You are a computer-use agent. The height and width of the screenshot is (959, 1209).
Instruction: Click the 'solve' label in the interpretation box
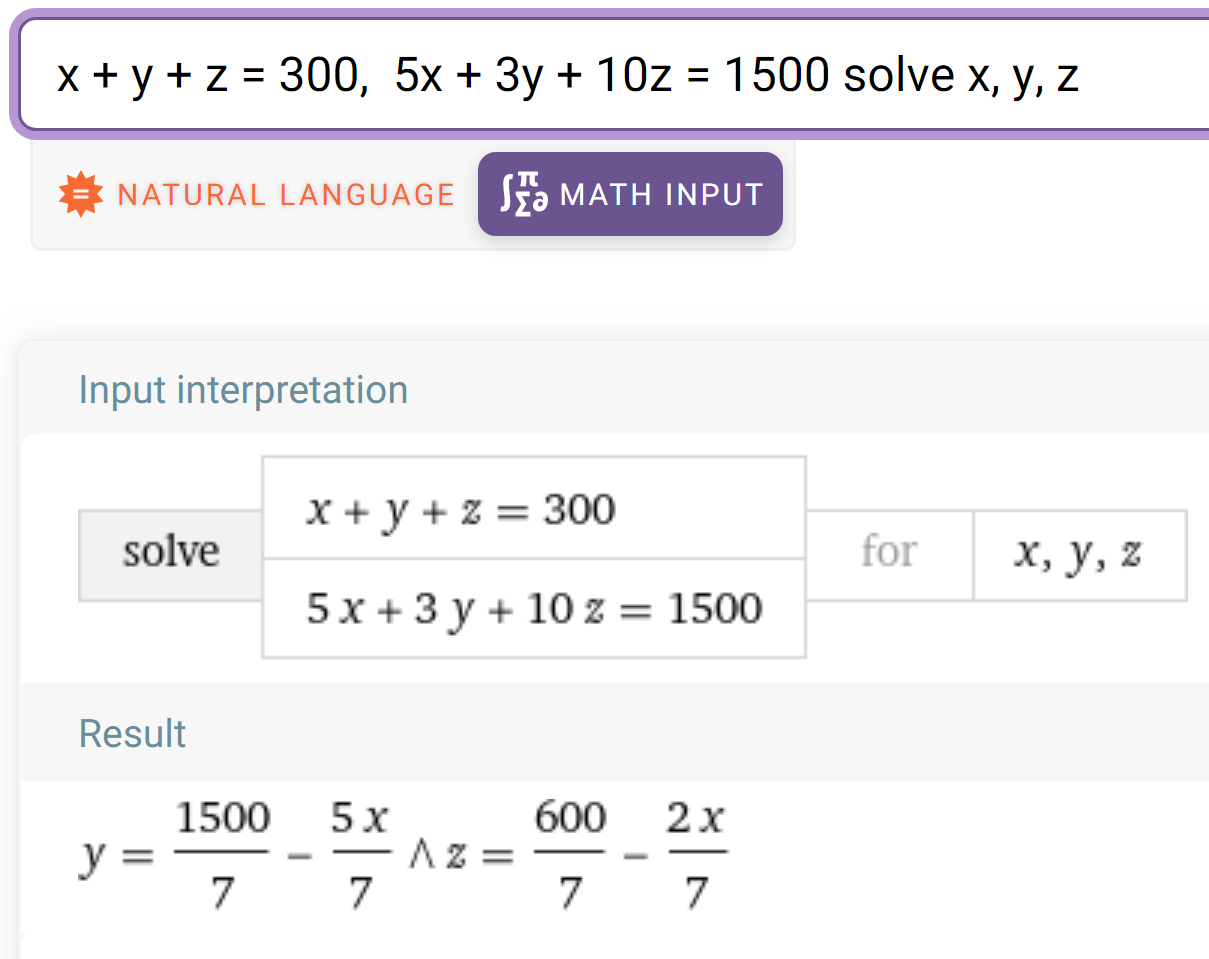pos(171,550)
